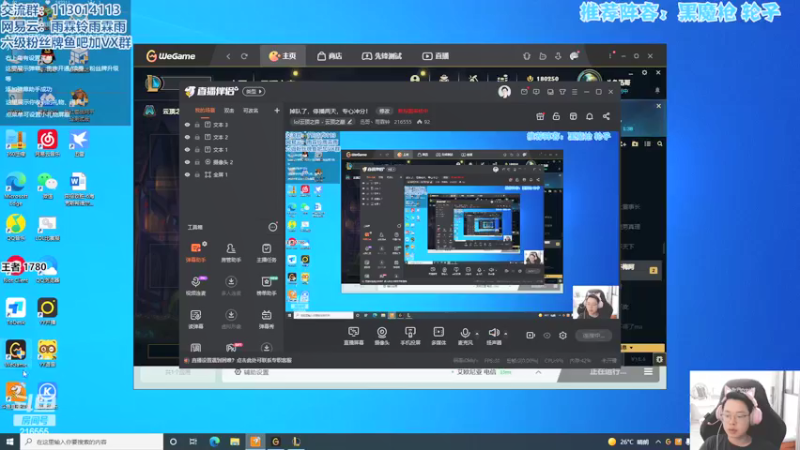800x450 pixels.
Task: Select the 网易云音乐 desktop icon
Action: coord(47,143)
